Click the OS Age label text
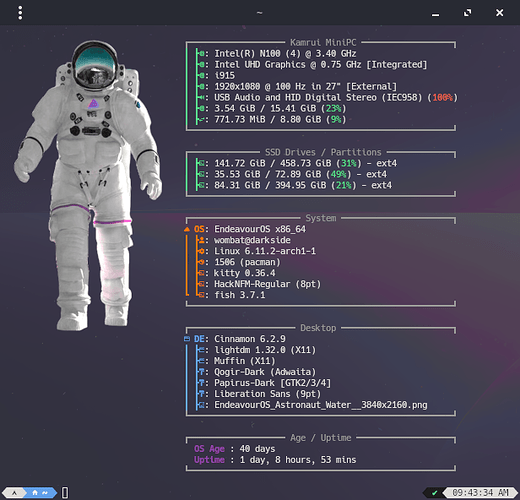Viewport: 520px width, 500px height. pyautogui.click(x=209, y=449)
